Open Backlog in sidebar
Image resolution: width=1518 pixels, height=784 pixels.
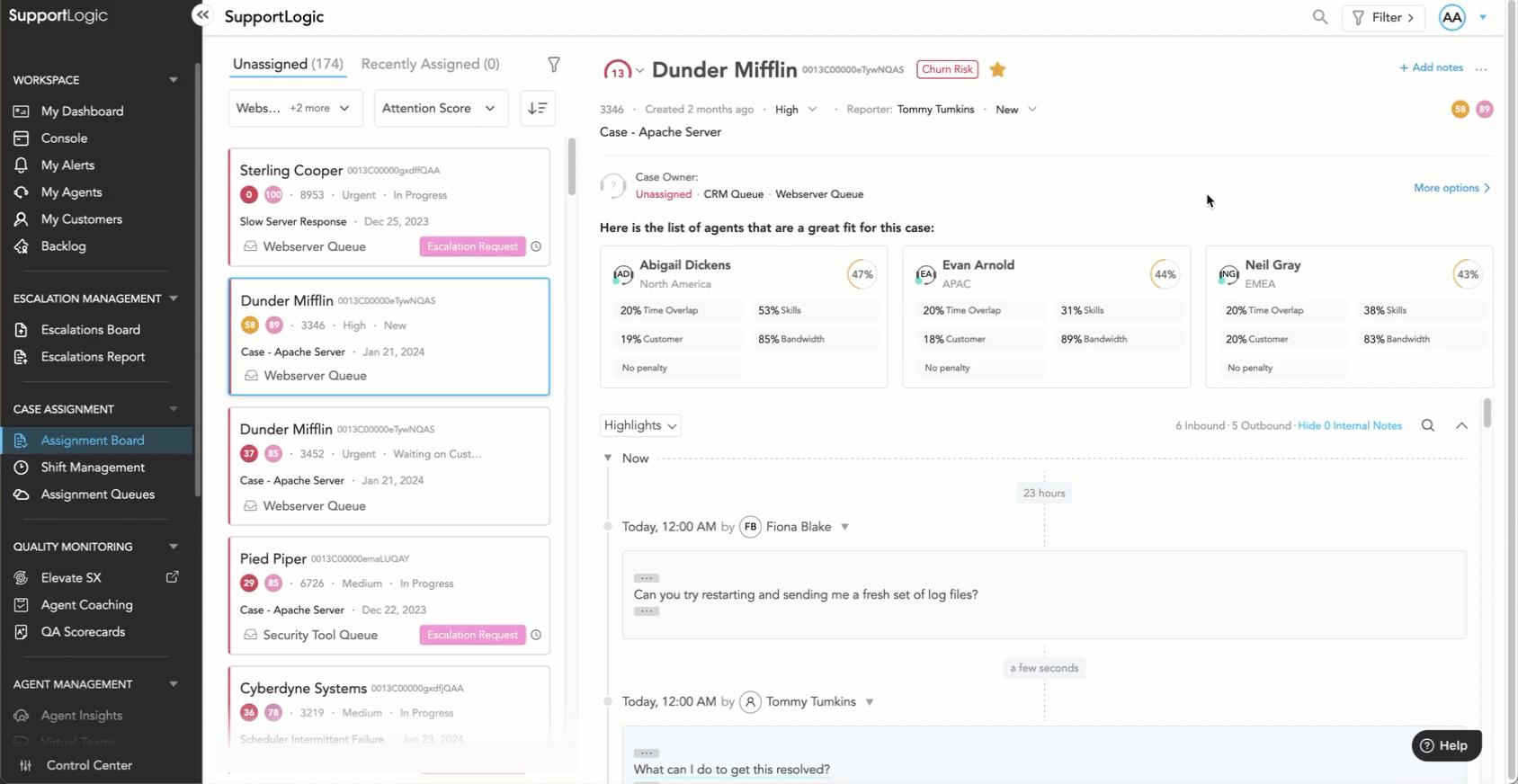click(63, 246)
